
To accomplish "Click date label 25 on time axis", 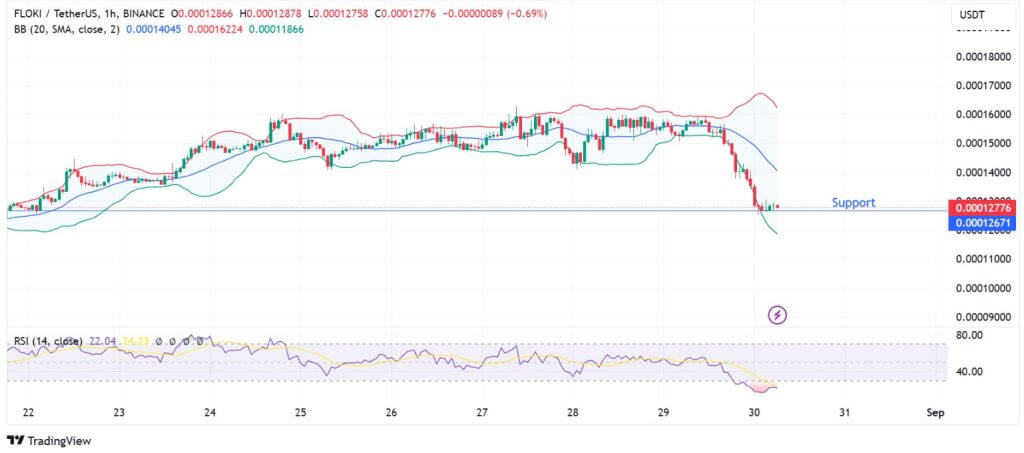I will click(300, 413).
